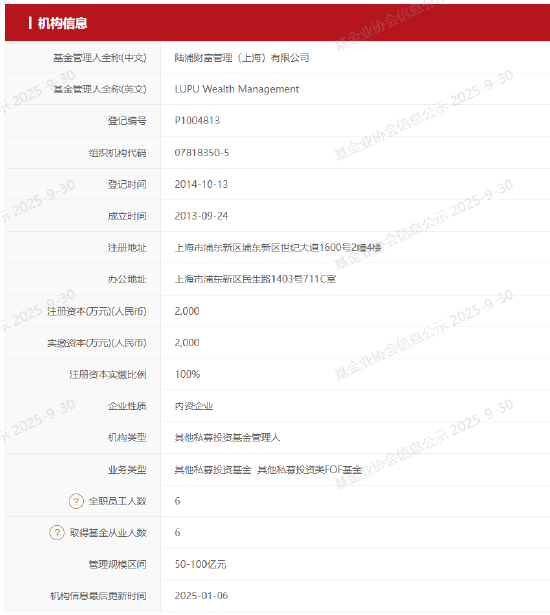Click the establishment date 2013-09-24

point(201,216)
